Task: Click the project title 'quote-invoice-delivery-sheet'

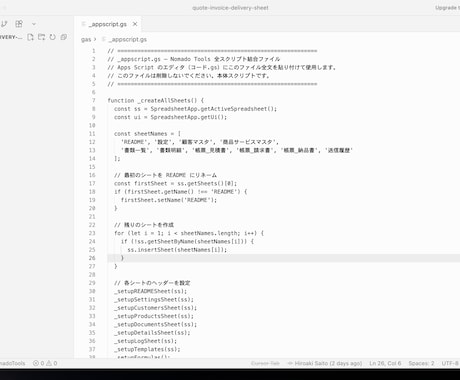Action: (230, 8)
